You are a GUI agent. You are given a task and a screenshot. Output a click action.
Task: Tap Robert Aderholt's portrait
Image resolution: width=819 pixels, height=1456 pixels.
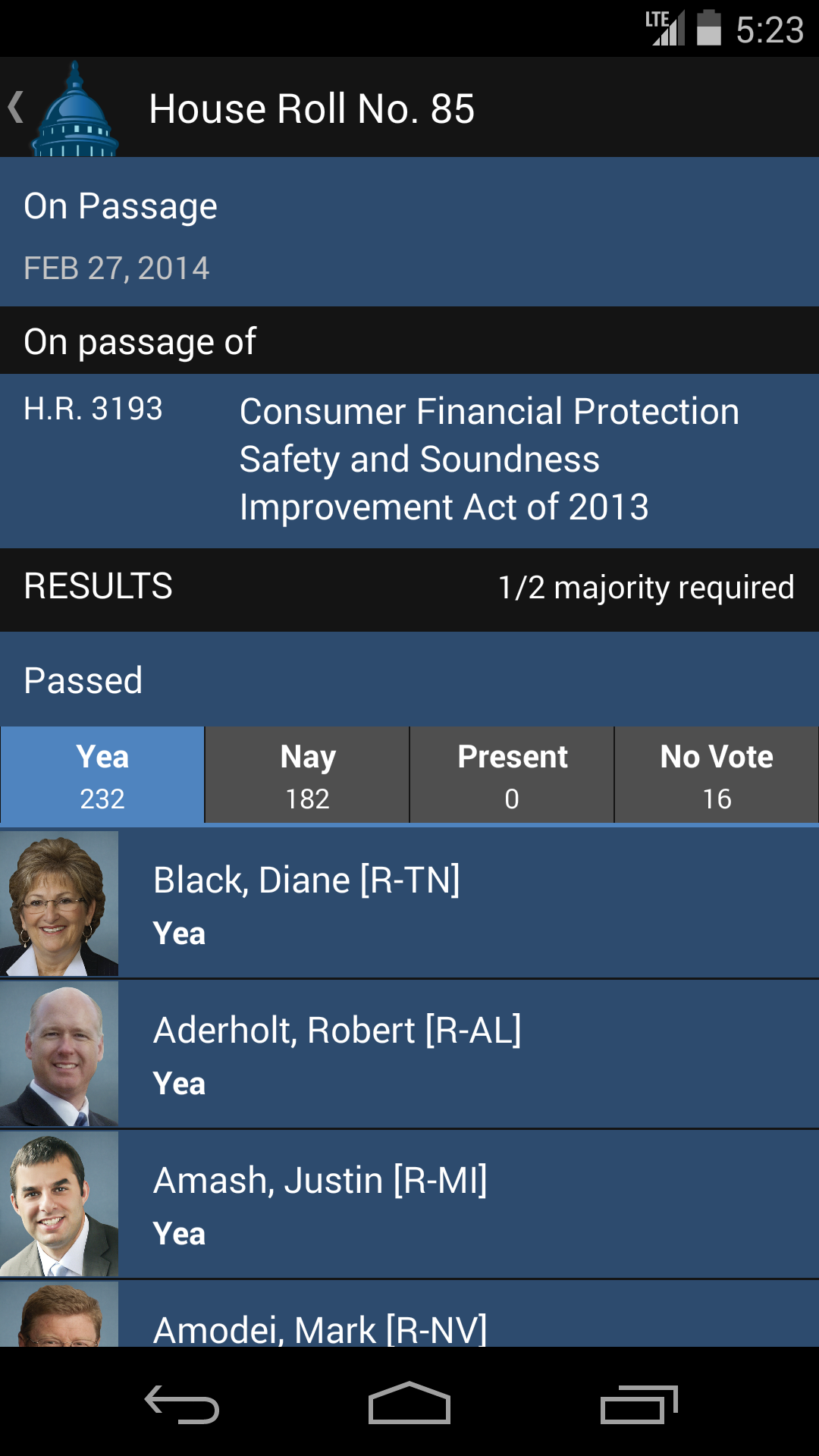point(59,1053)
